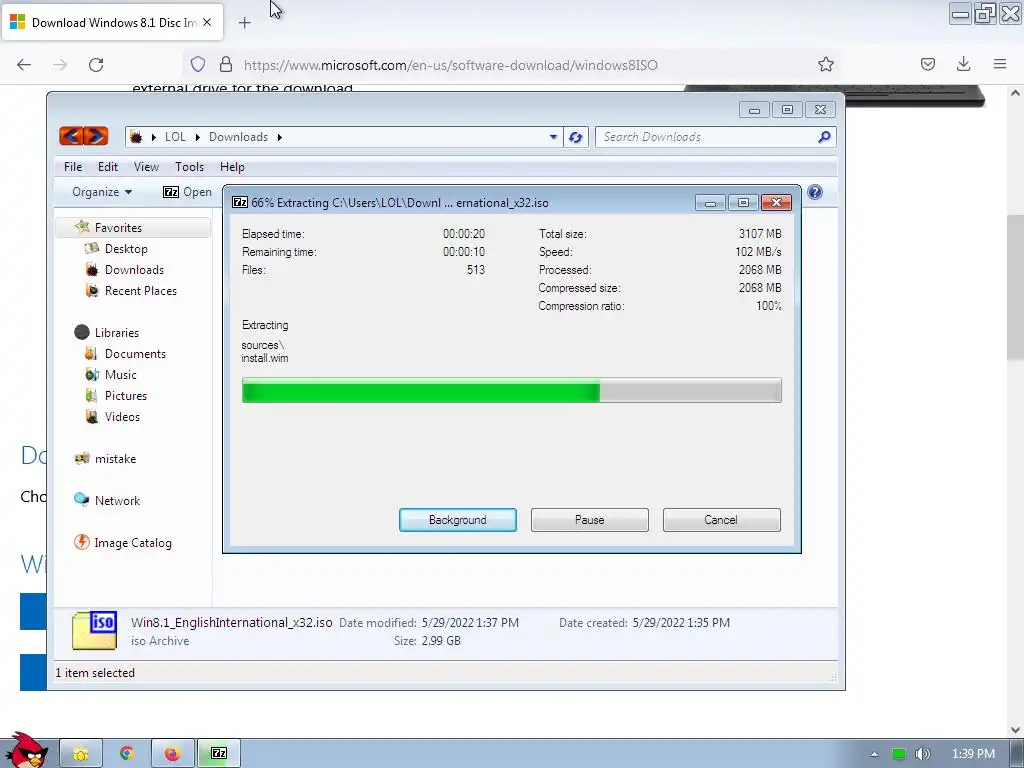Click the Videos library icon
Image resolution: width=1024 pixels, height=768 pixels.
pyautogui.click(x=92, y=416)
